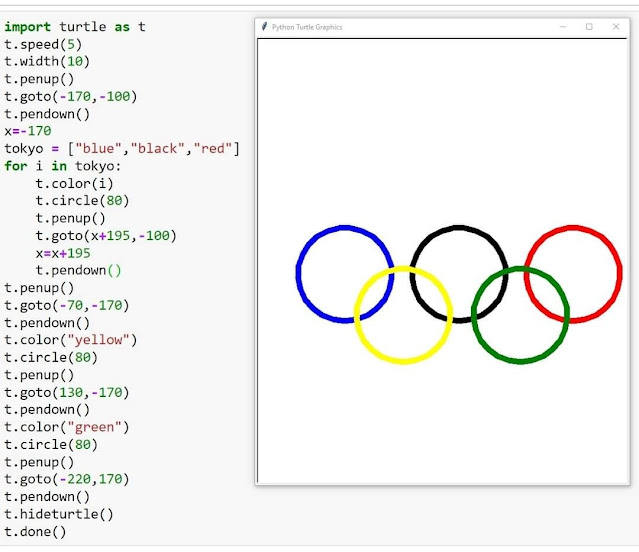
Task: Minimize the Python Turtle Graphics window
Action: click(x=563, y=27)
